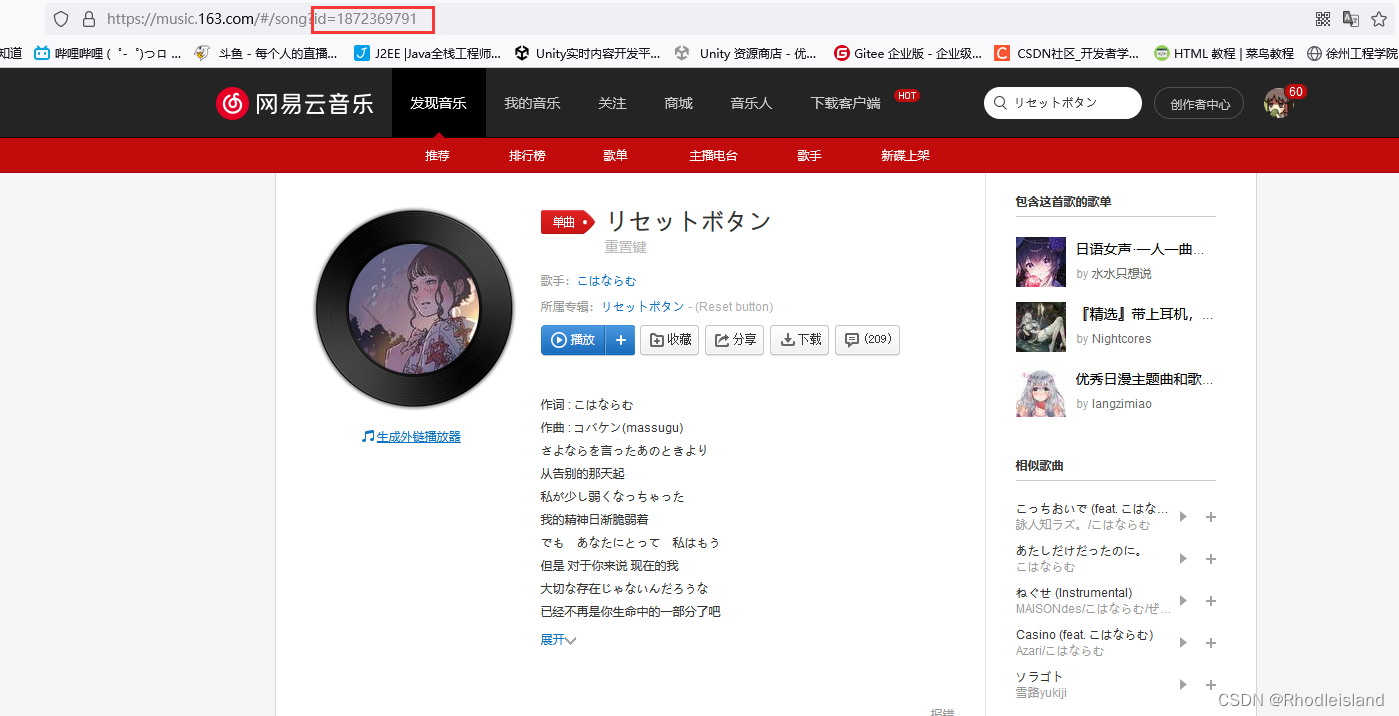Viewport: 1399px width, 716px height.
Task: Play similar song ねぐせ (Instrumental)
Action: 1183,601
